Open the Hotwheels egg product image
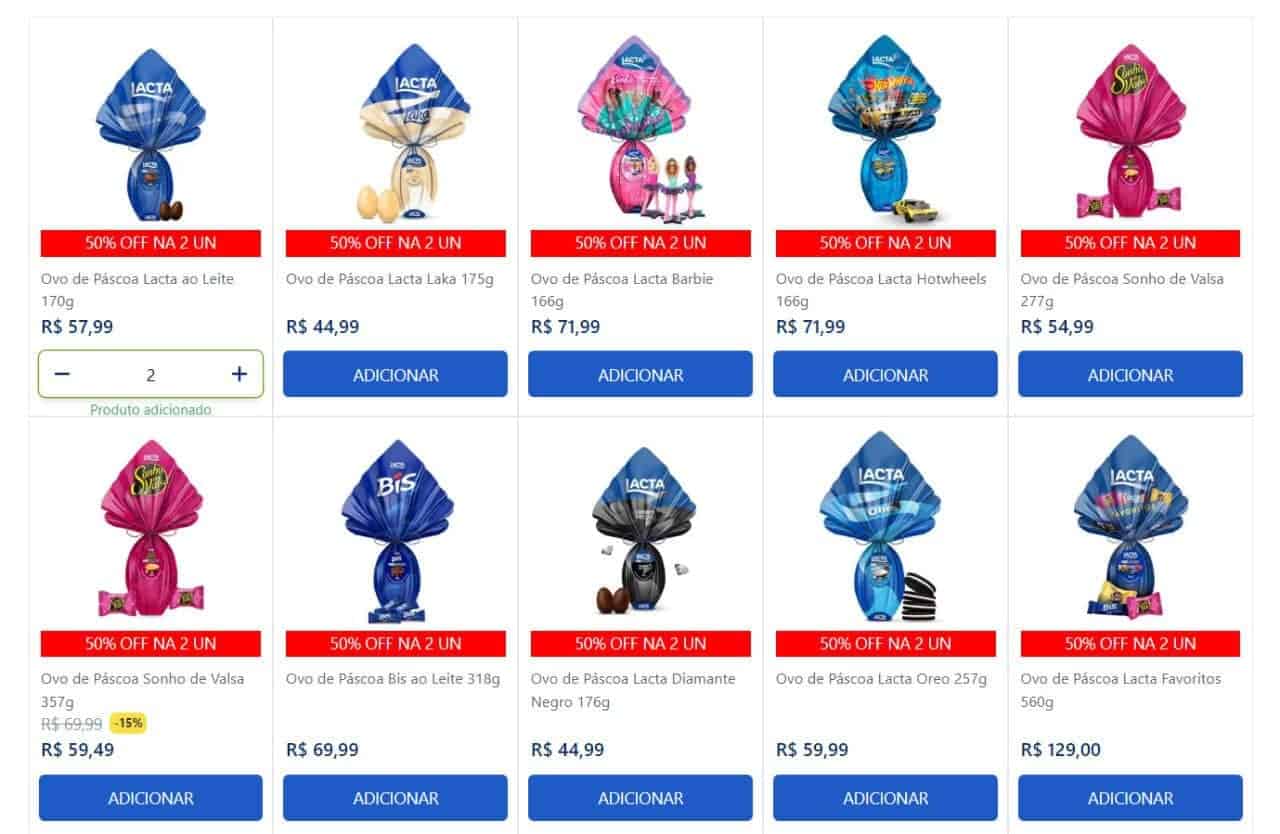The image size is (1280, 834). coord(885,130)
